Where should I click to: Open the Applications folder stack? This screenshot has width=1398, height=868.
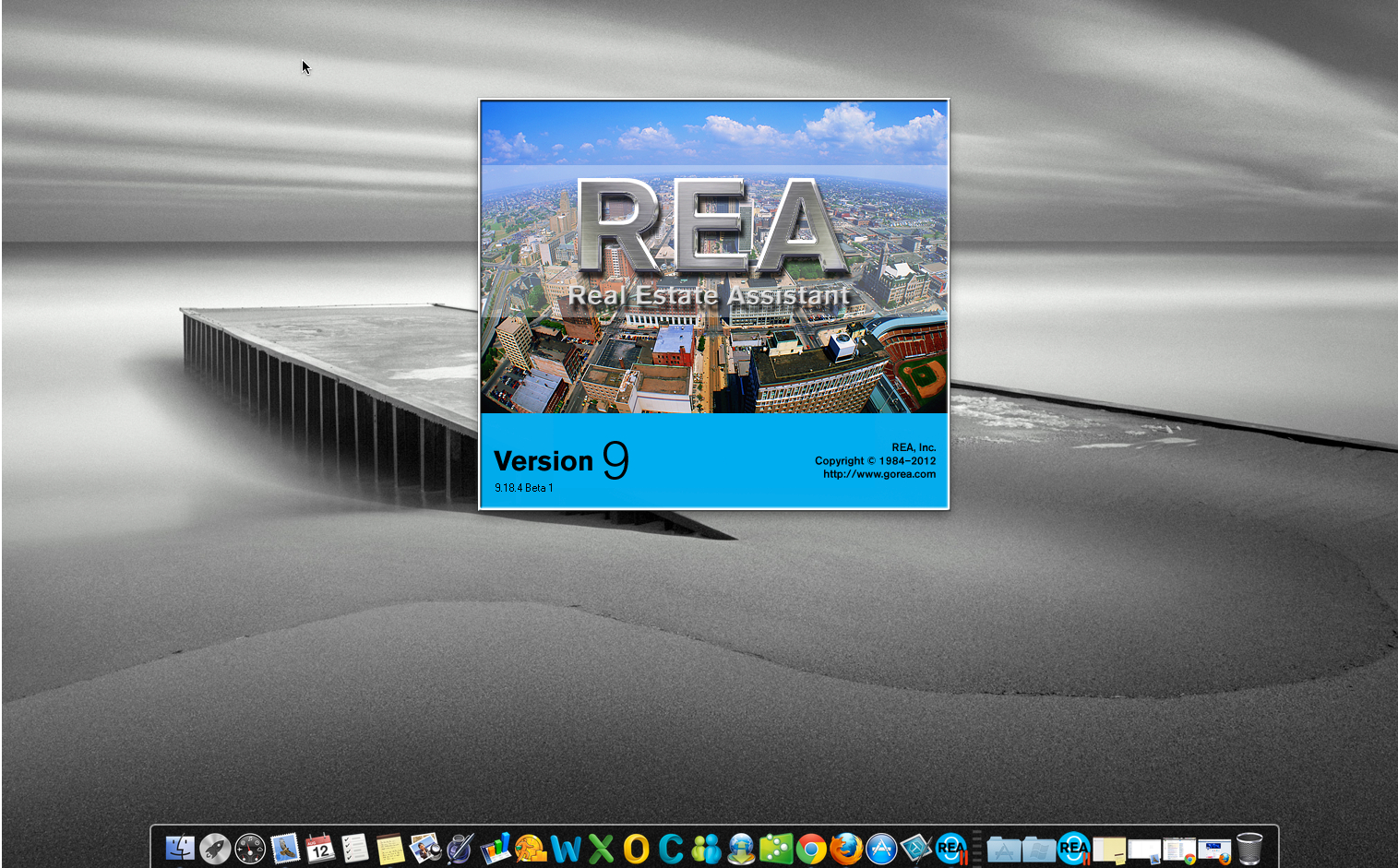(x=1004, y=848)
